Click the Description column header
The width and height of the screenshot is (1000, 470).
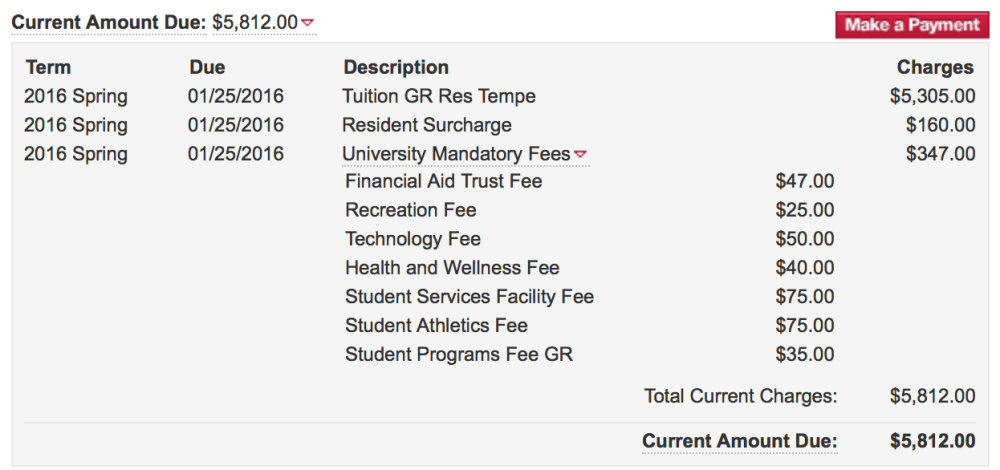(x=396, y=67)
